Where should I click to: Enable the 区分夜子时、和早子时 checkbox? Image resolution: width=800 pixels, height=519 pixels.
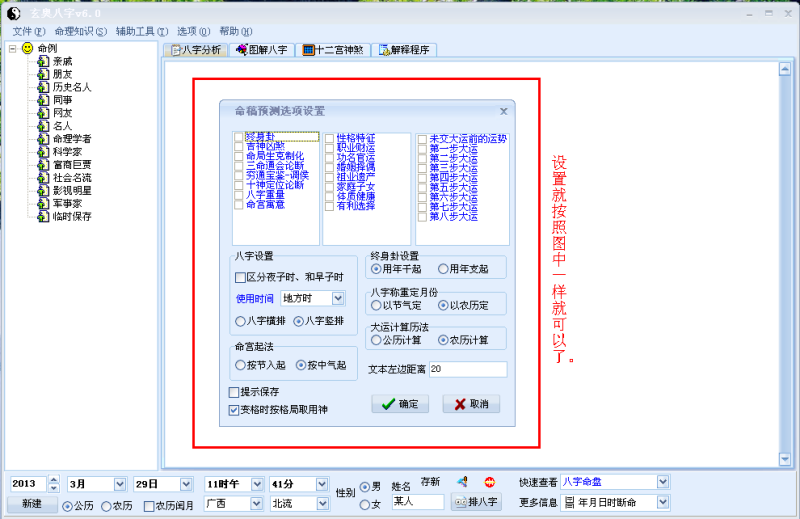[x=240, y=277]
